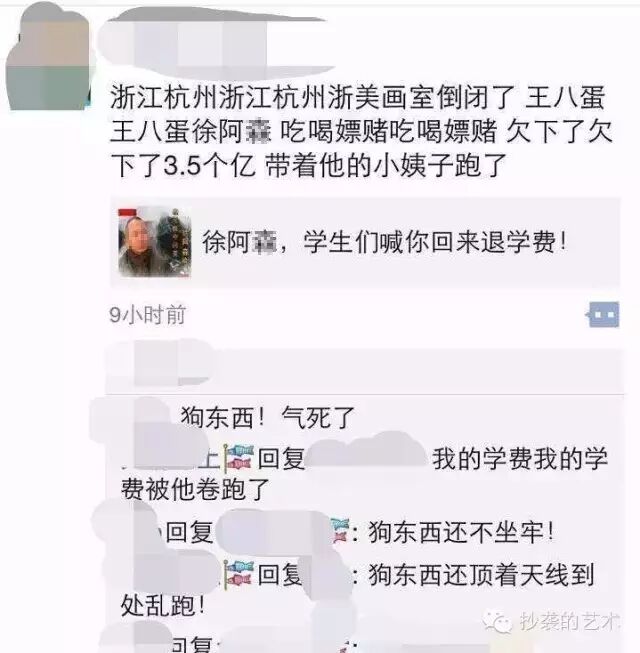Open the 抄袭的艺术 watermark account name

568,622
